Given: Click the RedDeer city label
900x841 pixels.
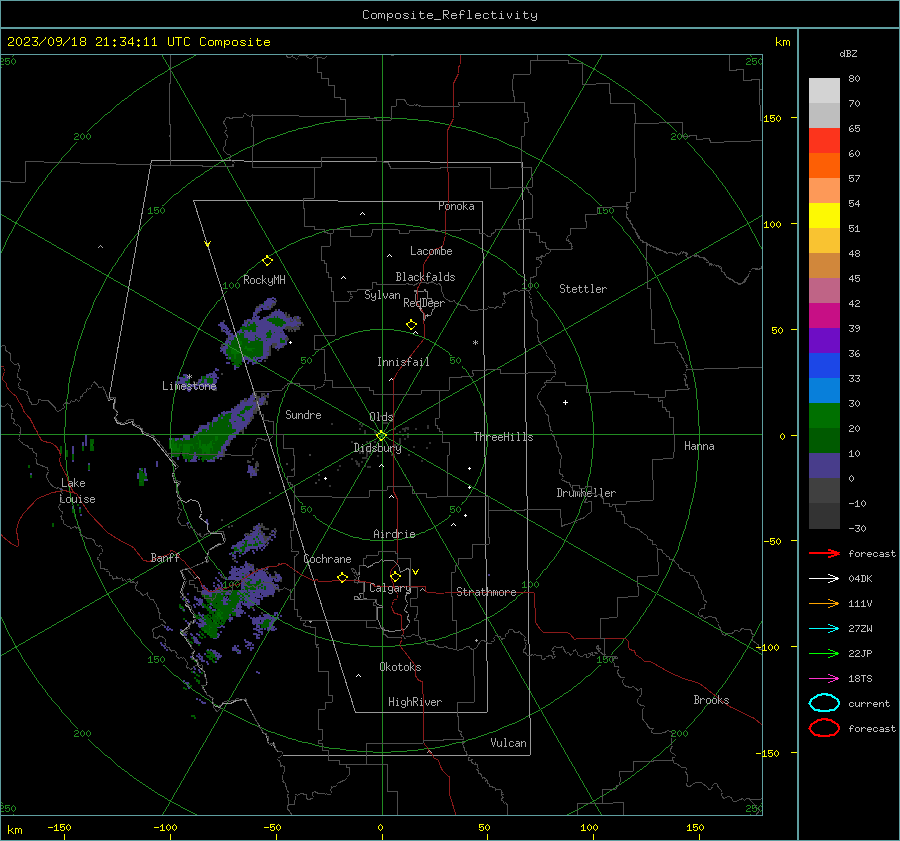Looking at the screenshot, I should click(424, 303).
